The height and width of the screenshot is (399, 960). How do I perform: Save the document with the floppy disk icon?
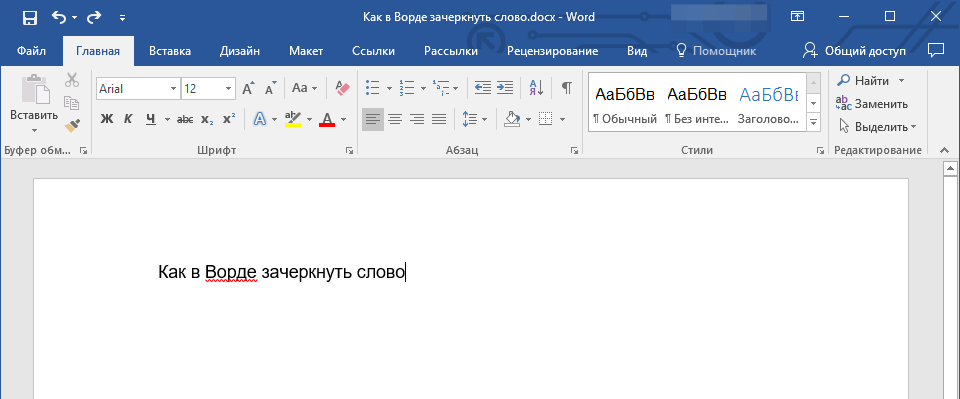point(29,18)
